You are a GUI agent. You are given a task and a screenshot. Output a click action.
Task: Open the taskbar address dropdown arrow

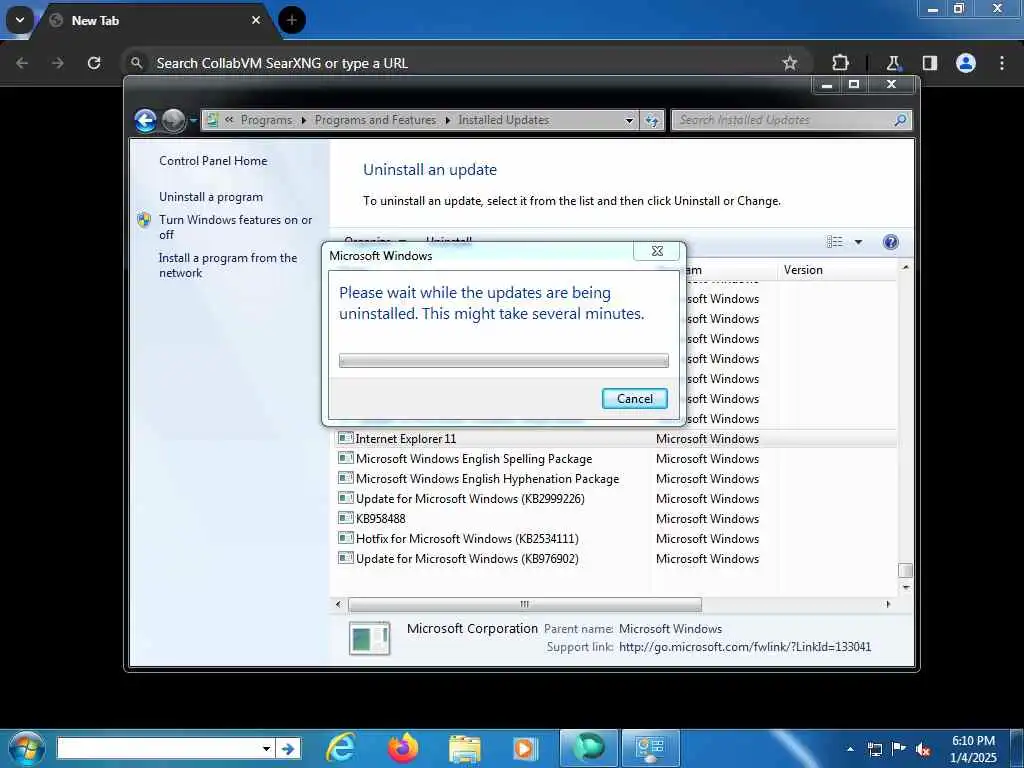click(266, 748)
